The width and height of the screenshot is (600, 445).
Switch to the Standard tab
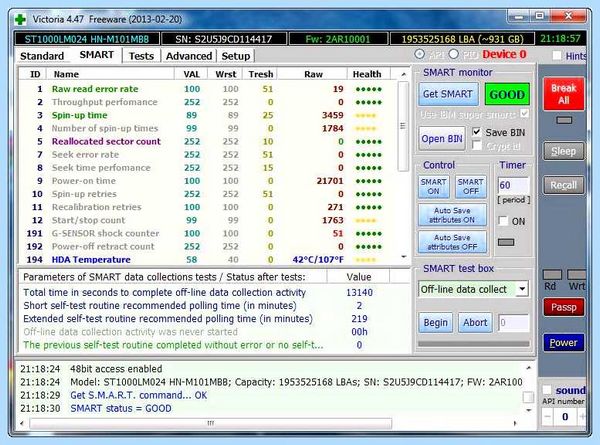(x=42, y=56)
